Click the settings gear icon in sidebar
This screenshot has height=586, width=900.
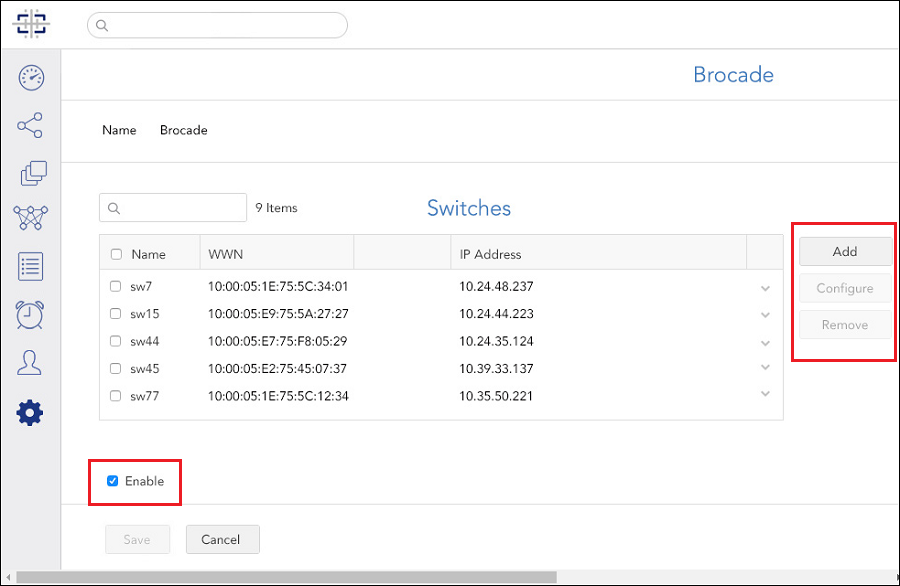(30, 413)
